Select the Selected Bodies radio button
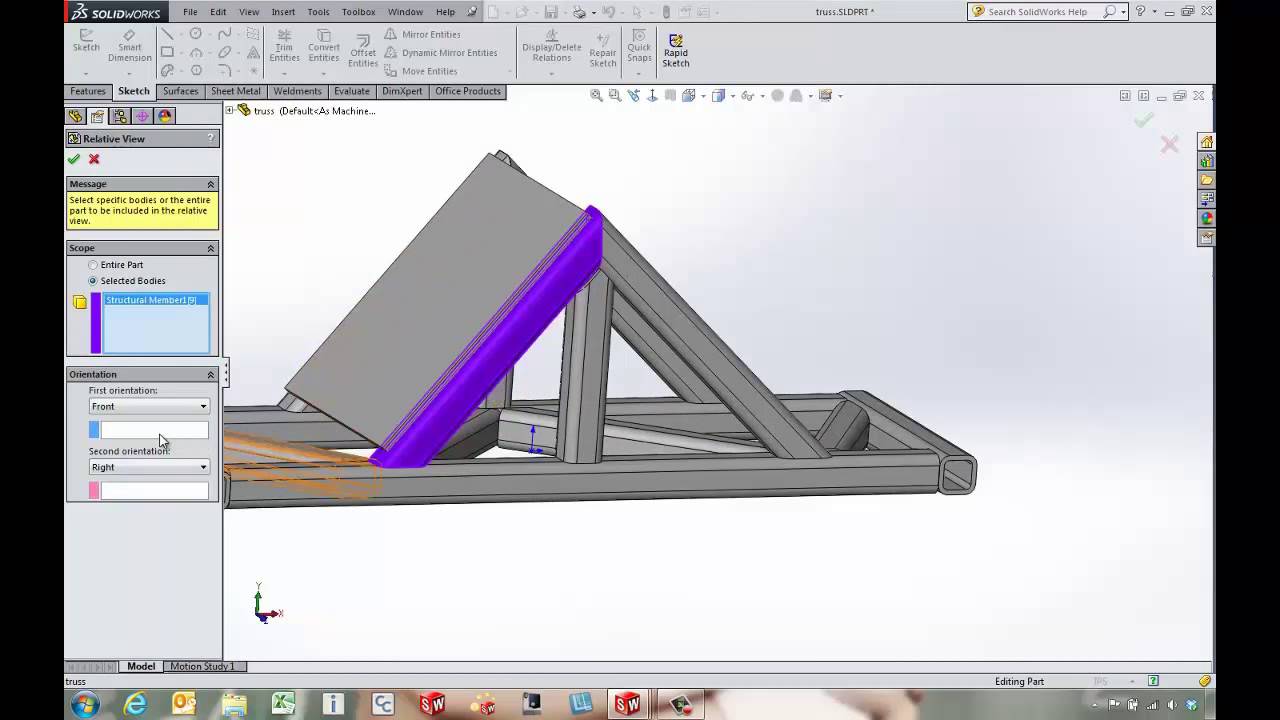The width and height of the screenshot is (1280, 720). [x=93, y=281]
